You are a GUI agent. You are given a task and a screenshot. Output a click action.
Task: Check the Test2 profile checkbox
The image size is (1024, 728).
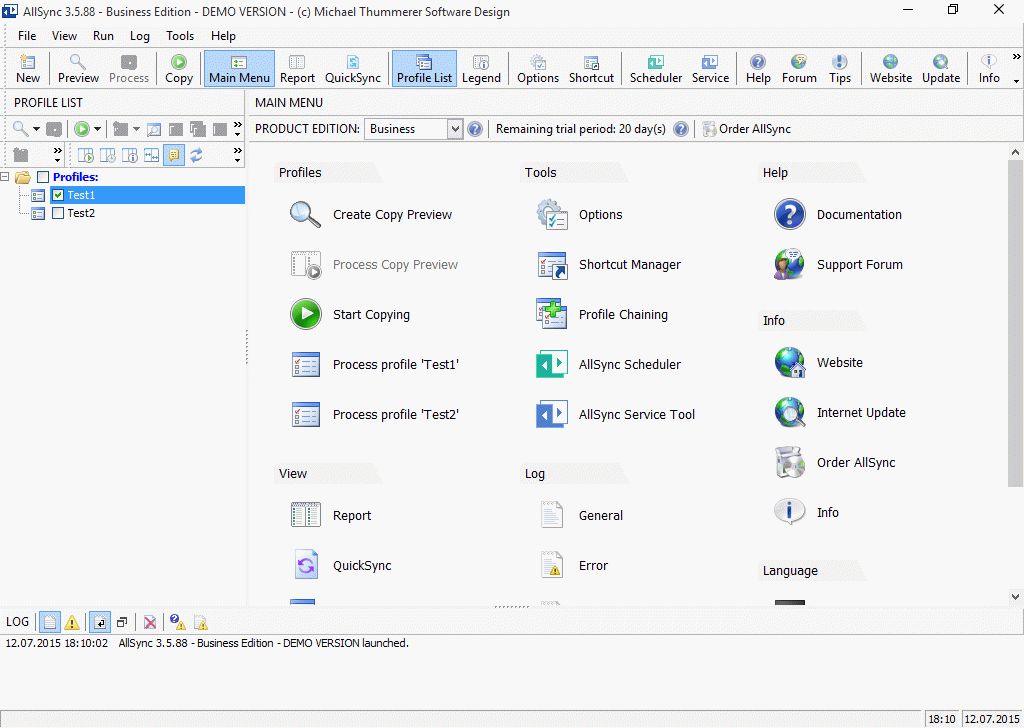pyautogui.click(x=57, y=213)
